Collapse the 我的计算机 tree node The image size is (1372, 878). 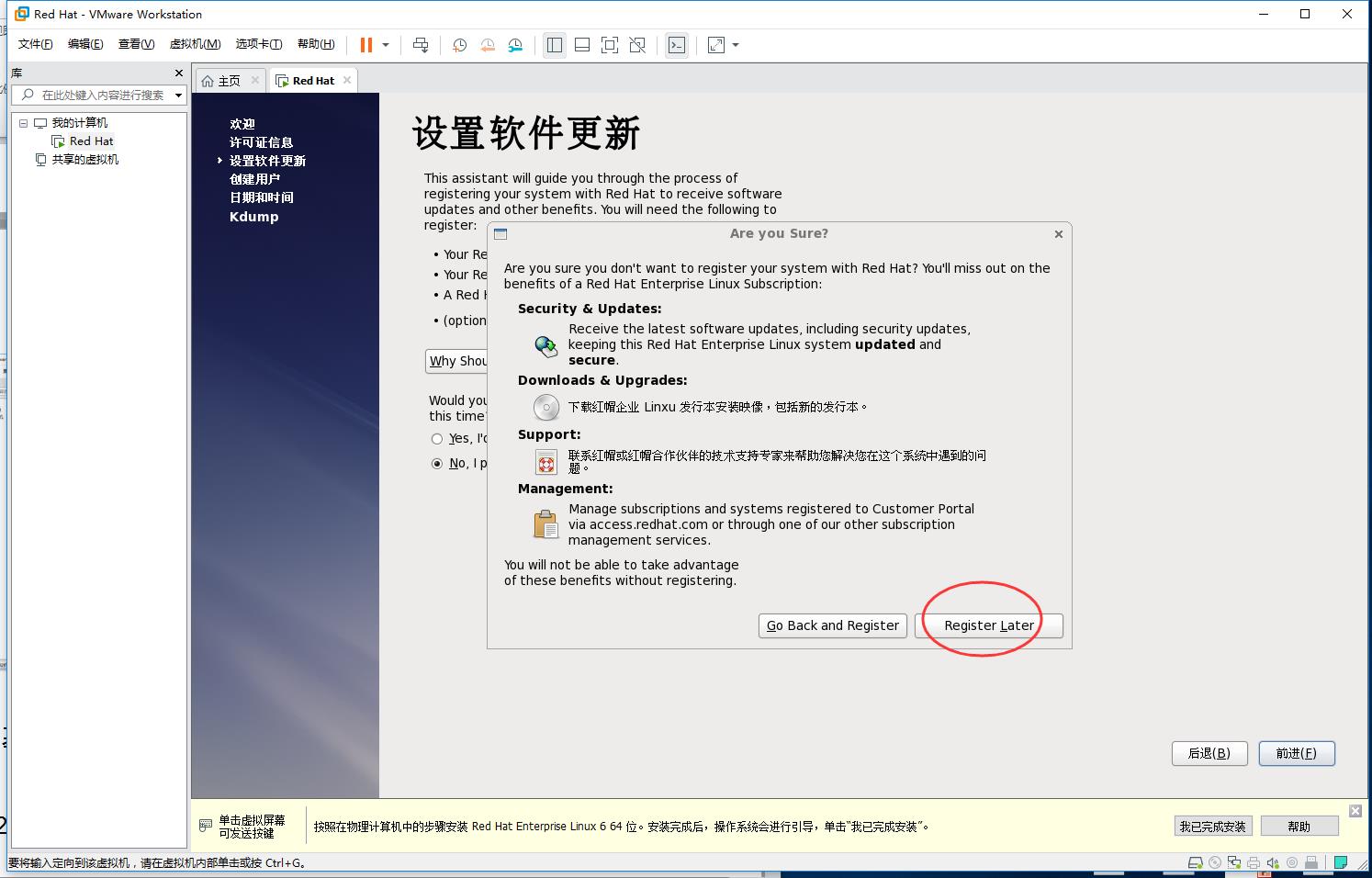(24, 122)
